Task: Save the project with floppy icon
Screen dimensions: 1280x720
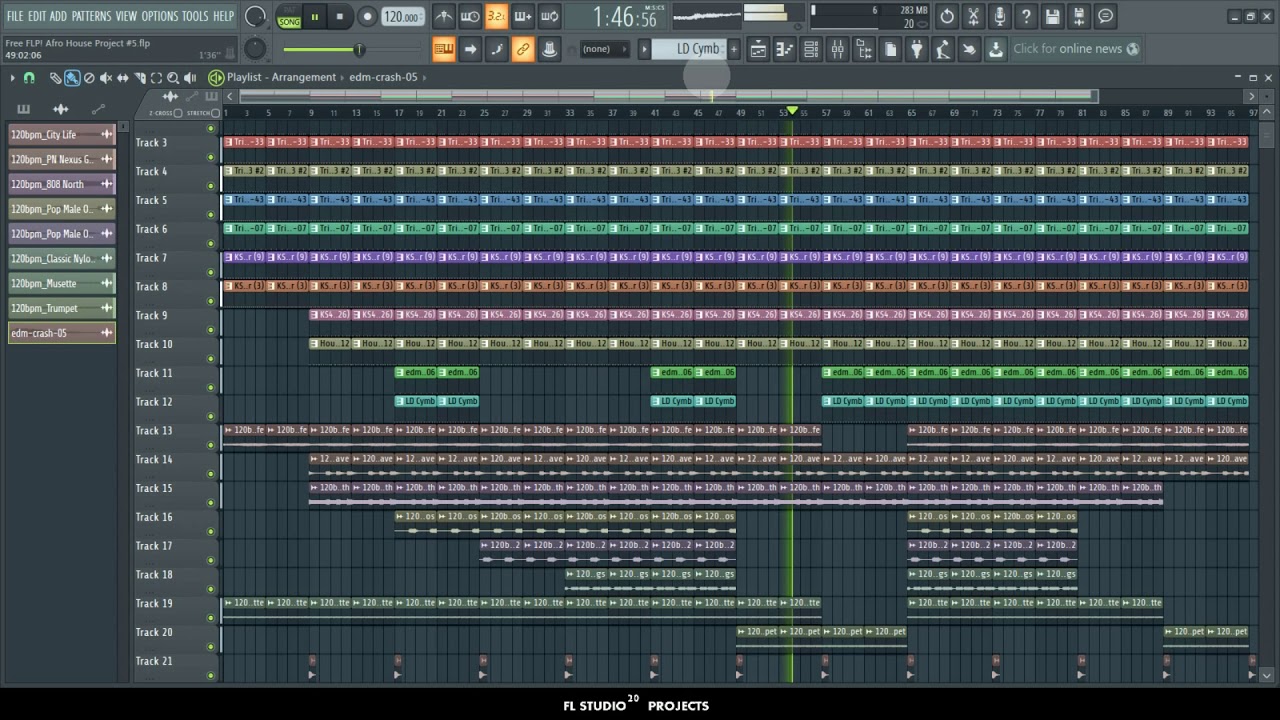Action: coord(1052,16)
